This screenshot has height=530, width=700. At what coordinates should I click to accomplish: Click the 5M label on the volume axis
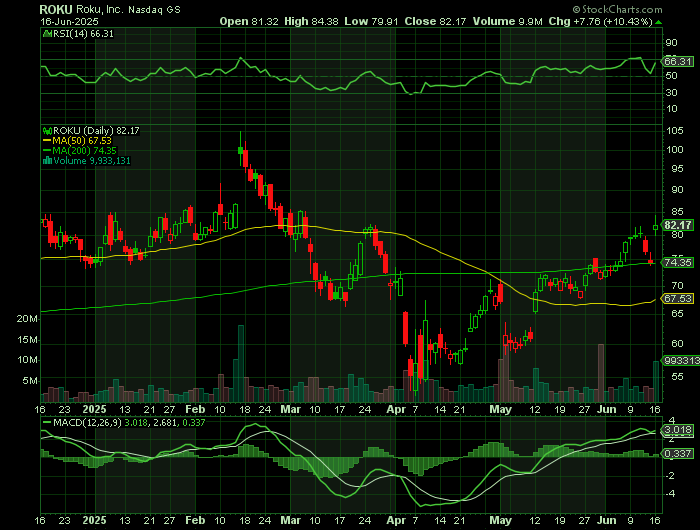pyautogui.click(x=30, y=381)
